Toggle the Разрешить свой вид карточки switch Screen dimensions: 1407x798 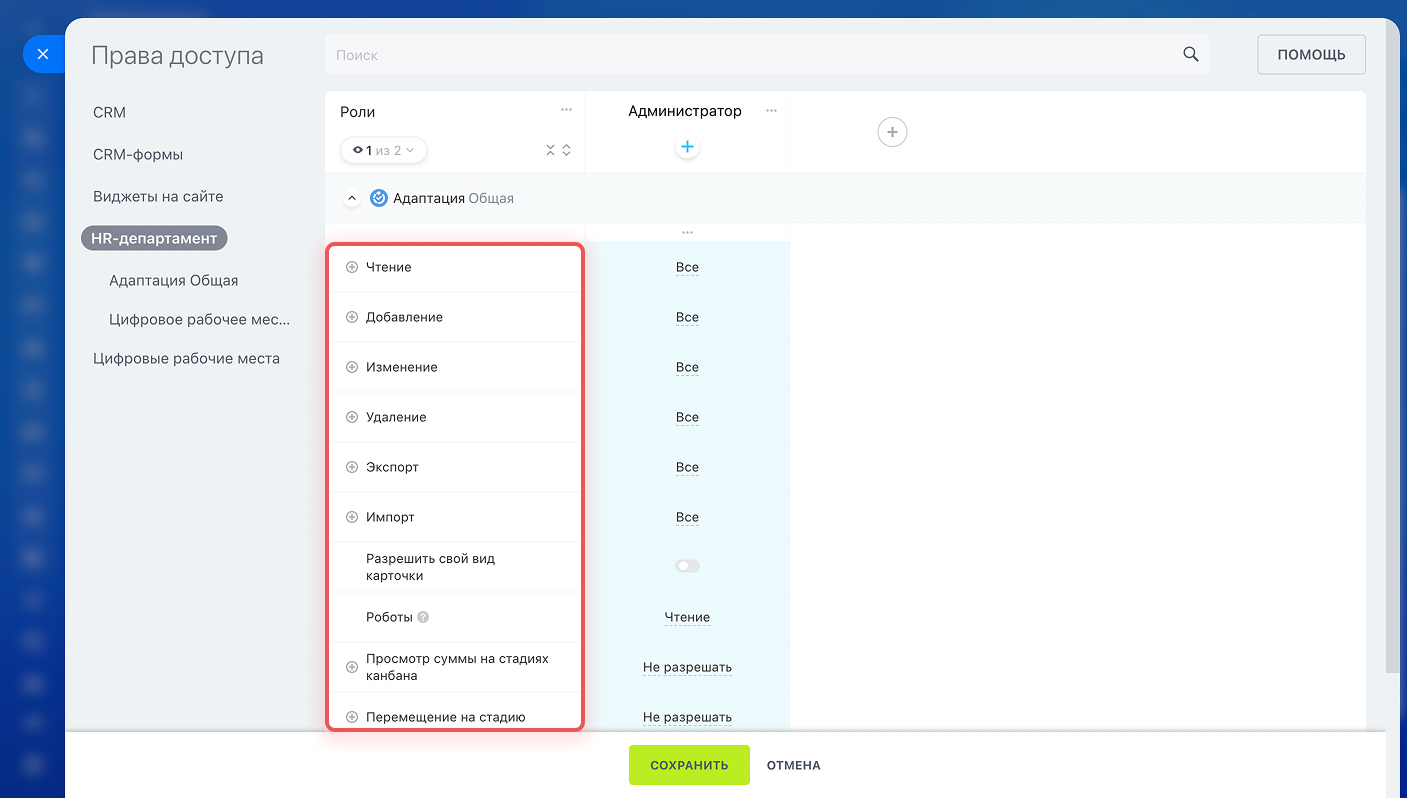(687, 566)
